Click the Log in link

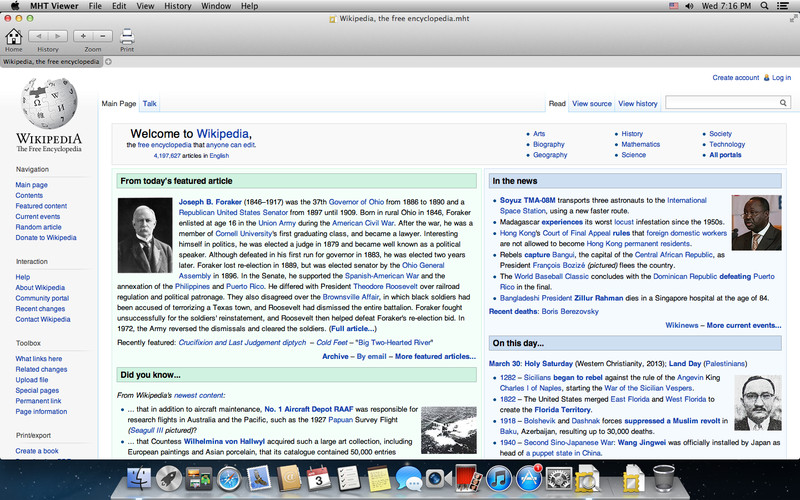coord(781,78)
